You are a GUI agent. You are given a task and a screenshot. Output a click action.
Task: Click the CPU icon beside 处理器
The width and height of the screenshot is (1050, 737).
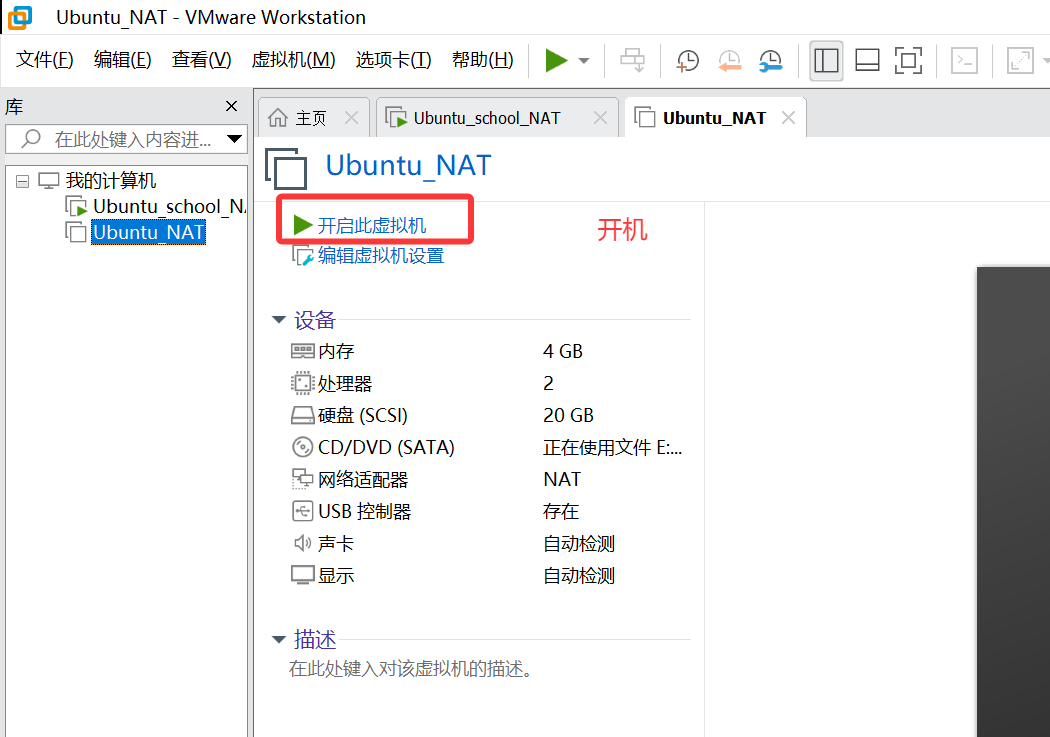pos(303,383)
